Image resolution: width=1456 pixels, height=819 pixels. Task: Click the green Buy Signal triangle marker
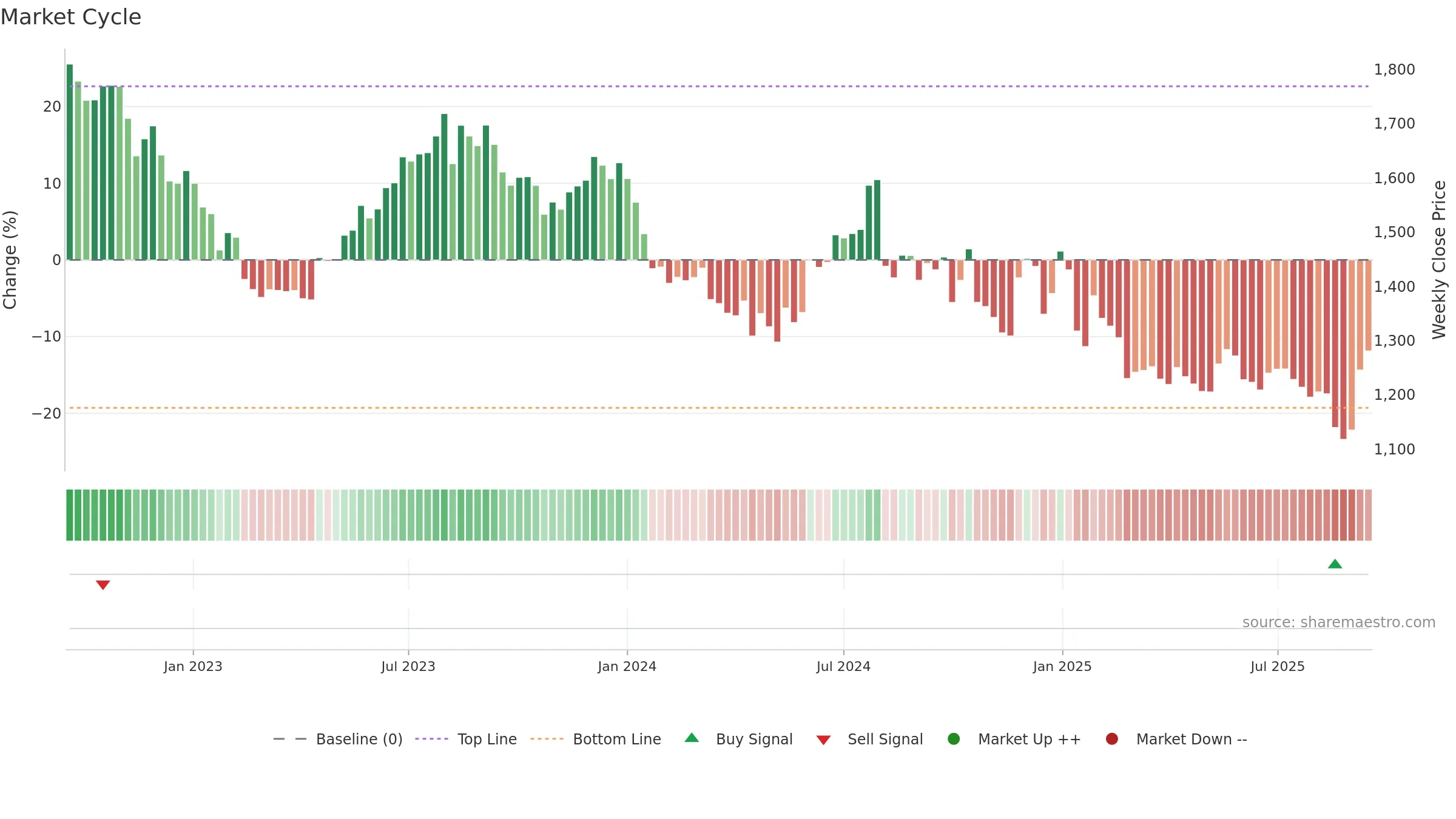[x=1335, y=564]
